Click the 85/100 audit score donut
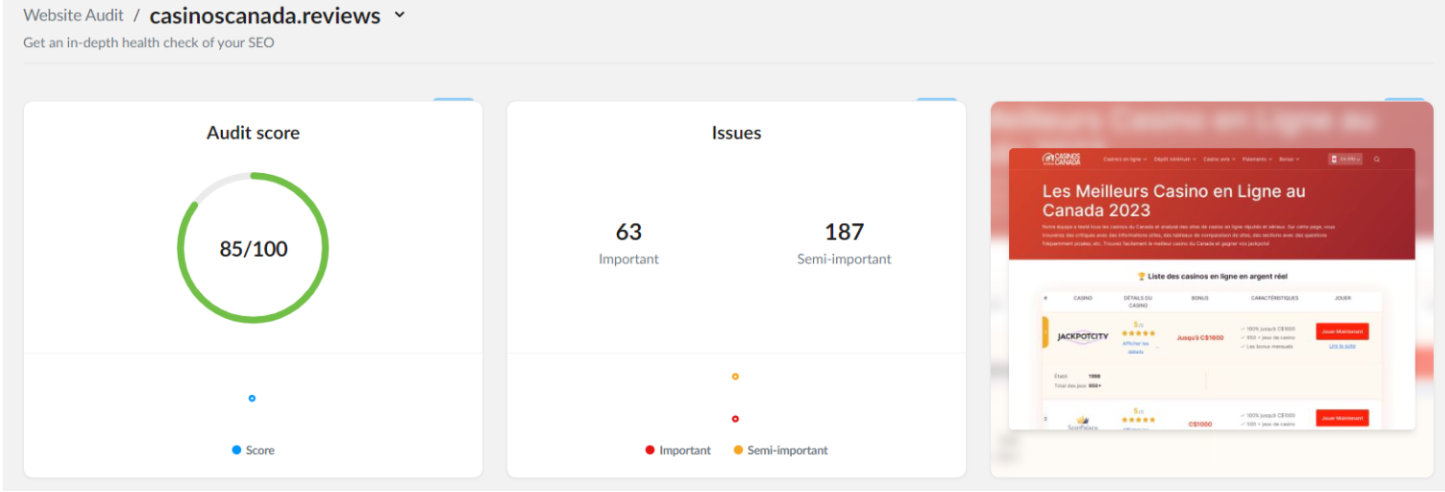The image size is (1445, 492). tap(253, 248)
